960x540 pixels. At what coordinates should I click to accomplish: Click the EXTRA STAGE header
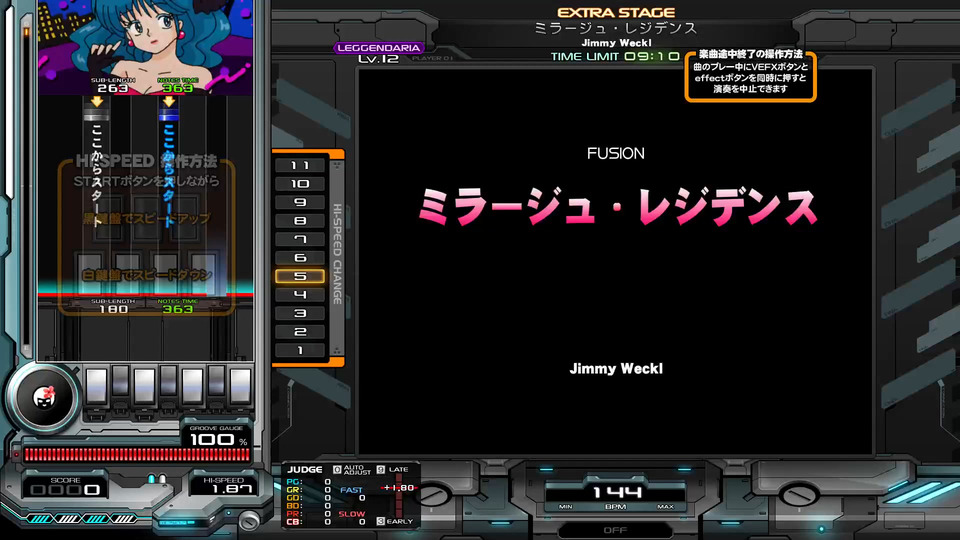click(616, 12)
